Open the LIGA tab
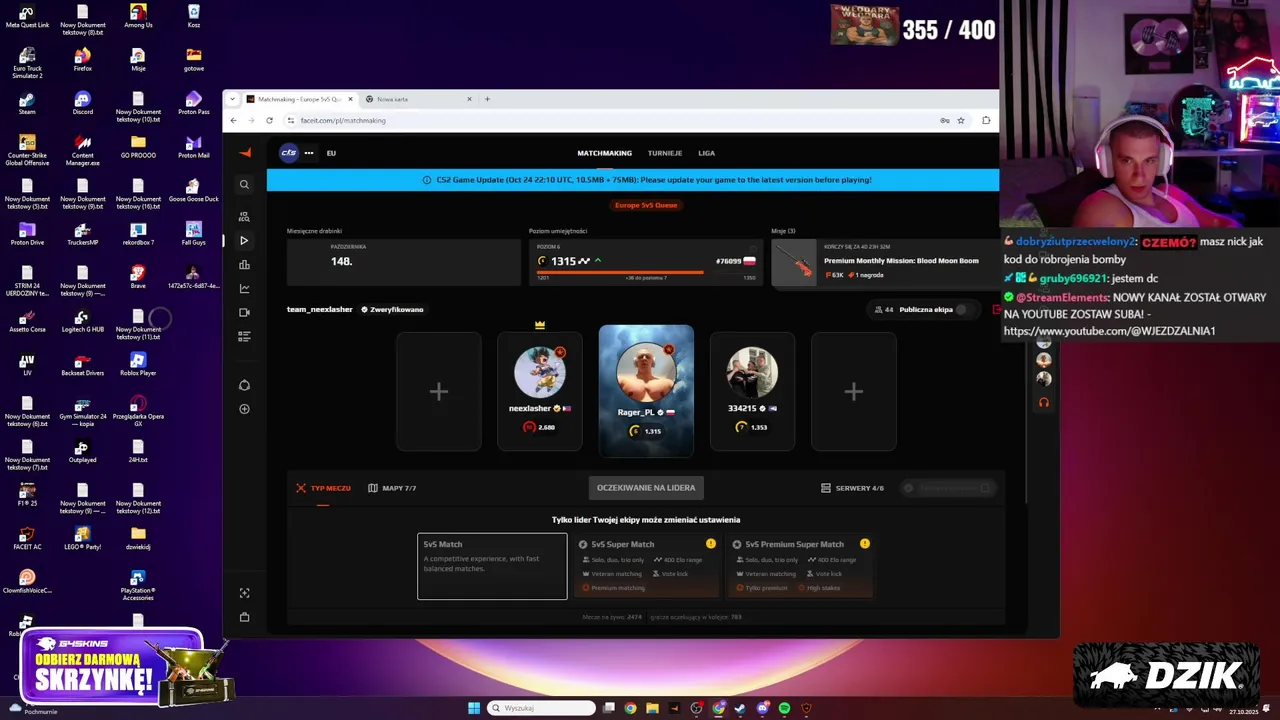Image resolution: width=1280 pixels, height=720 pixels. pos(706,153)
